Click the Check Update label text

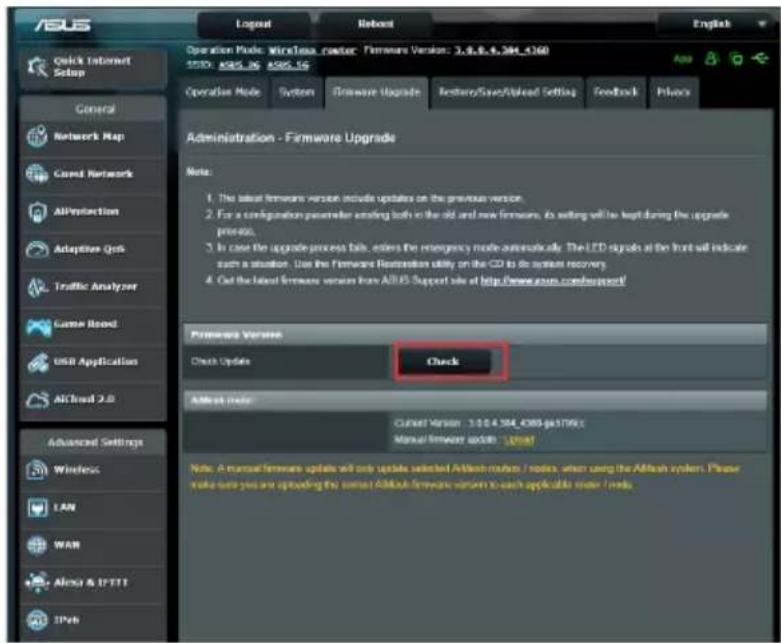pyautogui.click(x=220, y=362)
